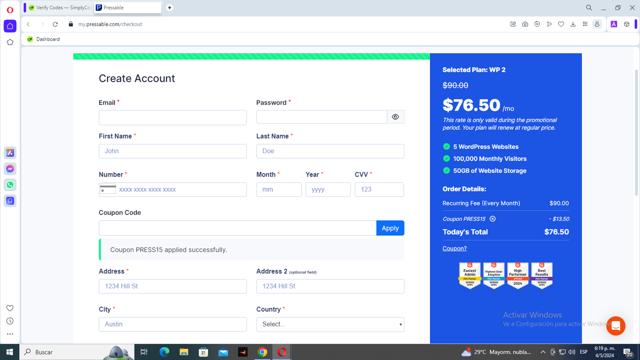
Task: Click 'Today's Total' label
Action: pyautogui.click(x=465, y=232)
